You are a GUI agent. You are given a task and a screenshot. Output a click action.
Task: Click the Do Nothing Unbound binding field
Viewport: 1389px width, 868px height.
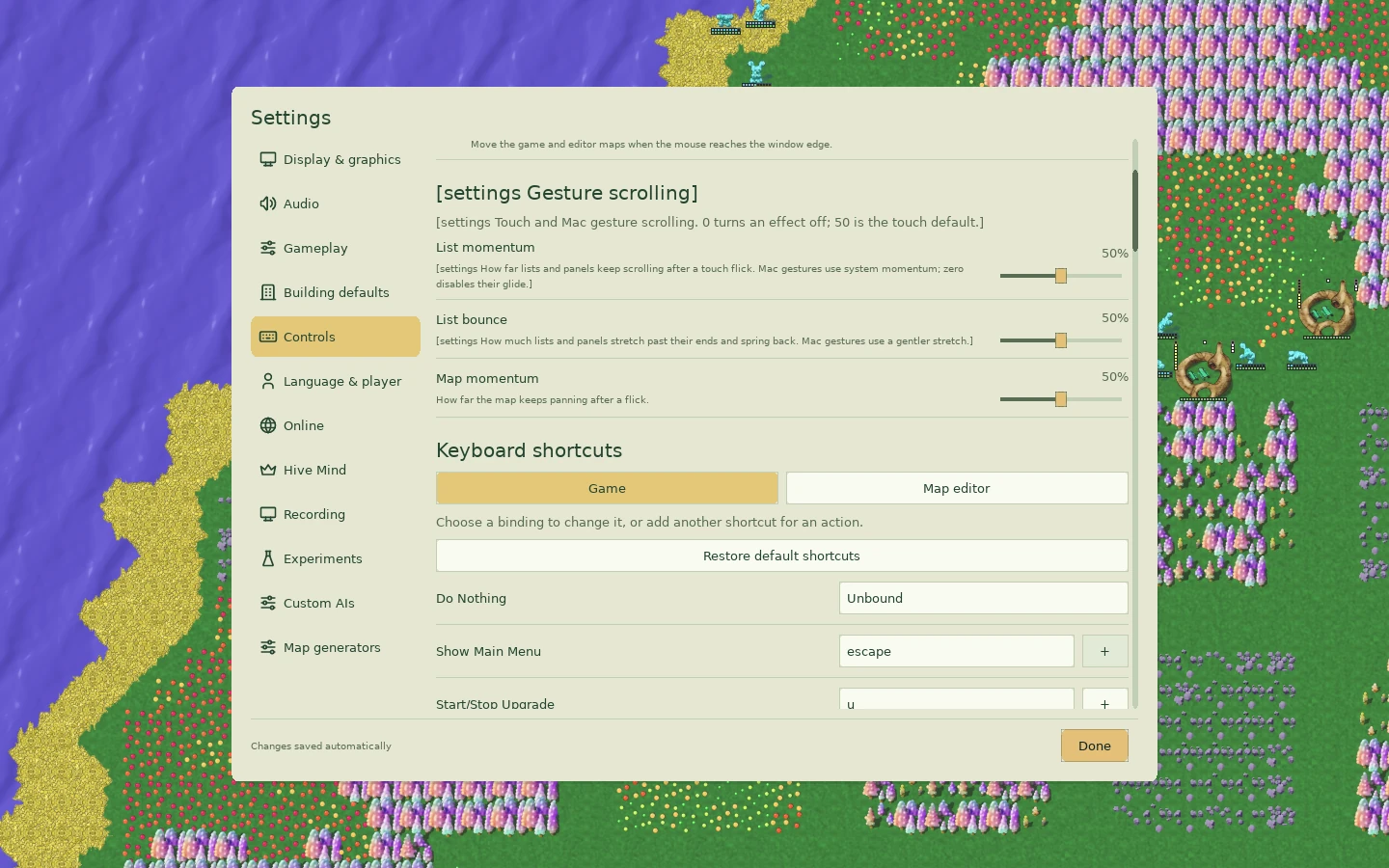(x=984, y=598)
